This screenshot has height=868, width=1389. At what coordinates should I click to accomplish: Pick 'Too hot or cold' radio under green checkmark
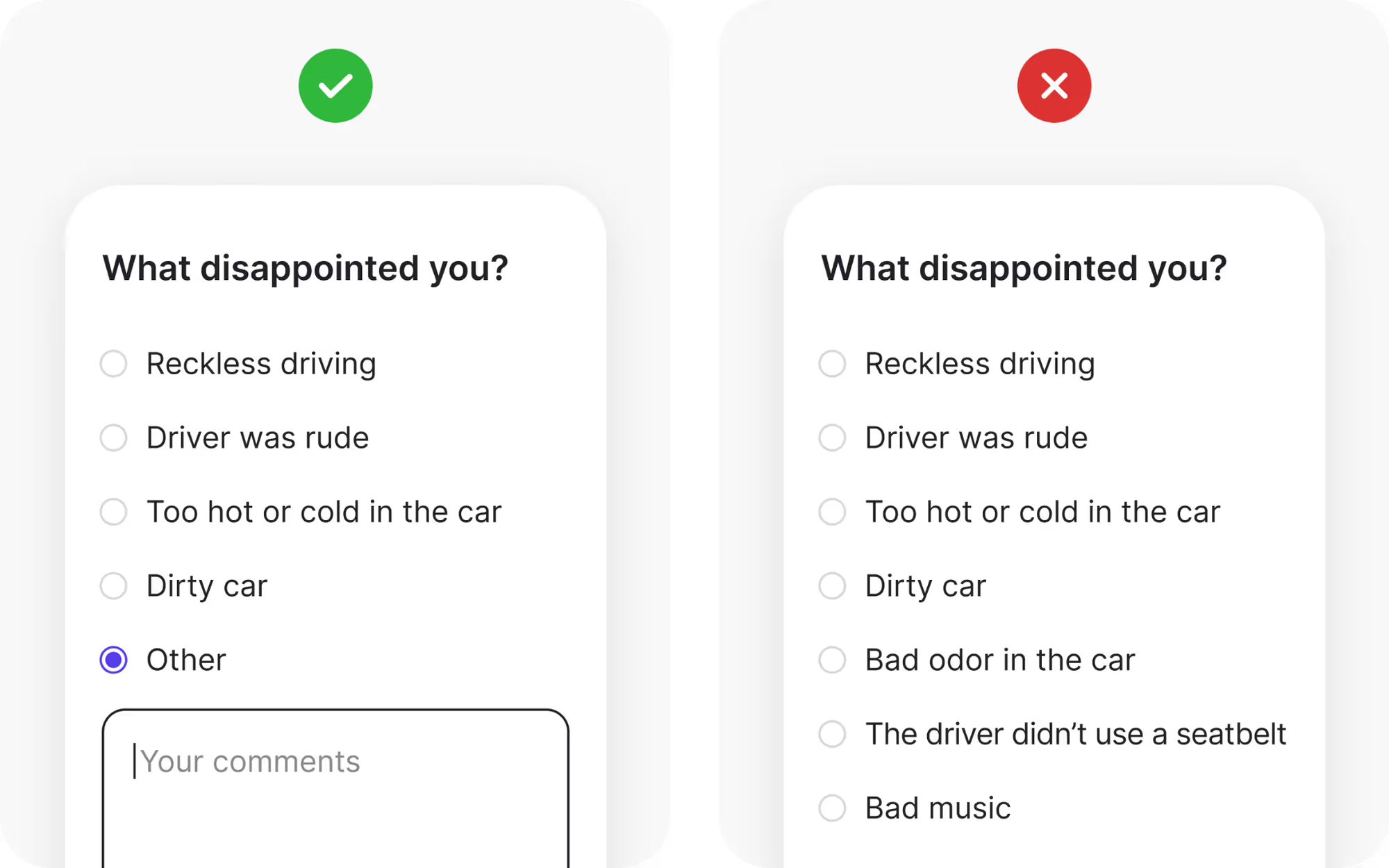pyautogui.click(x=114, y=512)
